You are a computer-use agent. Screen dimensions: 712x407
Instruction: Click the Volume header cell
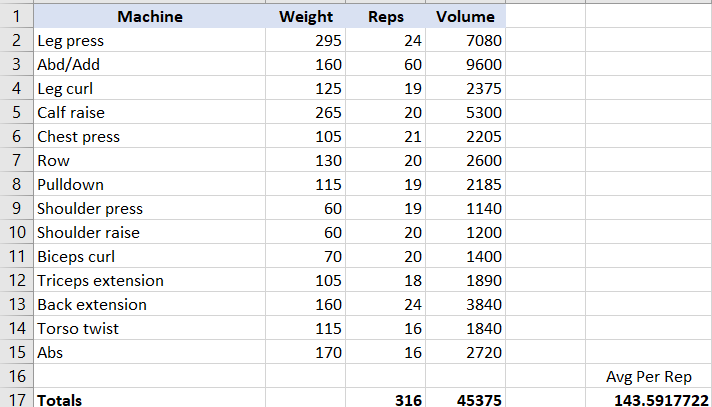(466, 17)
